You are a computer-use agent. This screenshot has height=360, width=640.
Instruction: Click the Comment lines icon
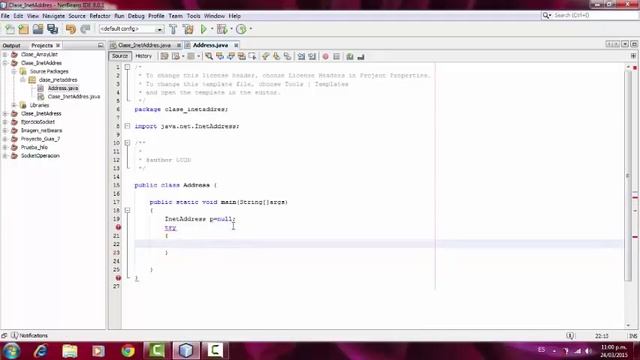click(350, 56)
